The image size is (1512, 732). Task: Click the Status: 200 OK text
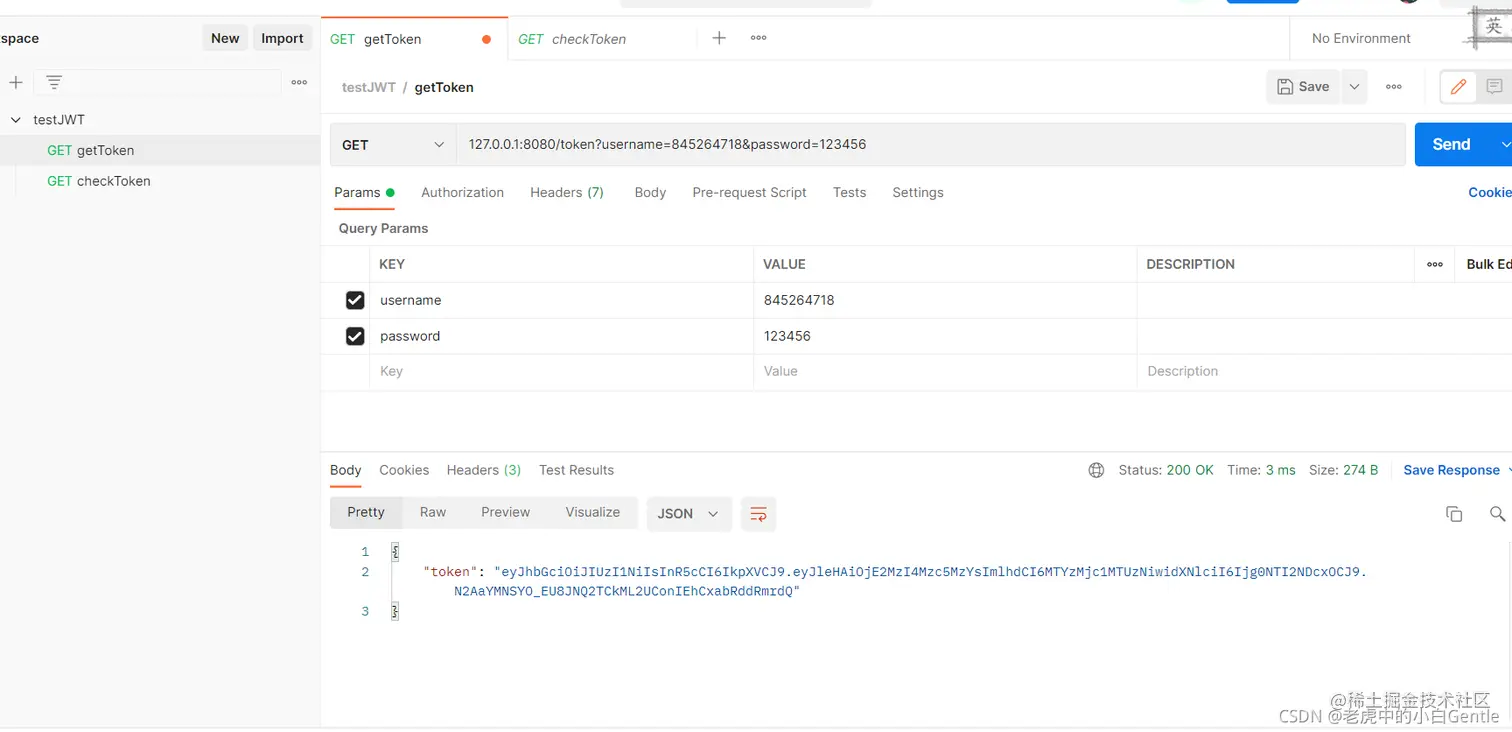pyautogui.click(x=1166, y=470)
